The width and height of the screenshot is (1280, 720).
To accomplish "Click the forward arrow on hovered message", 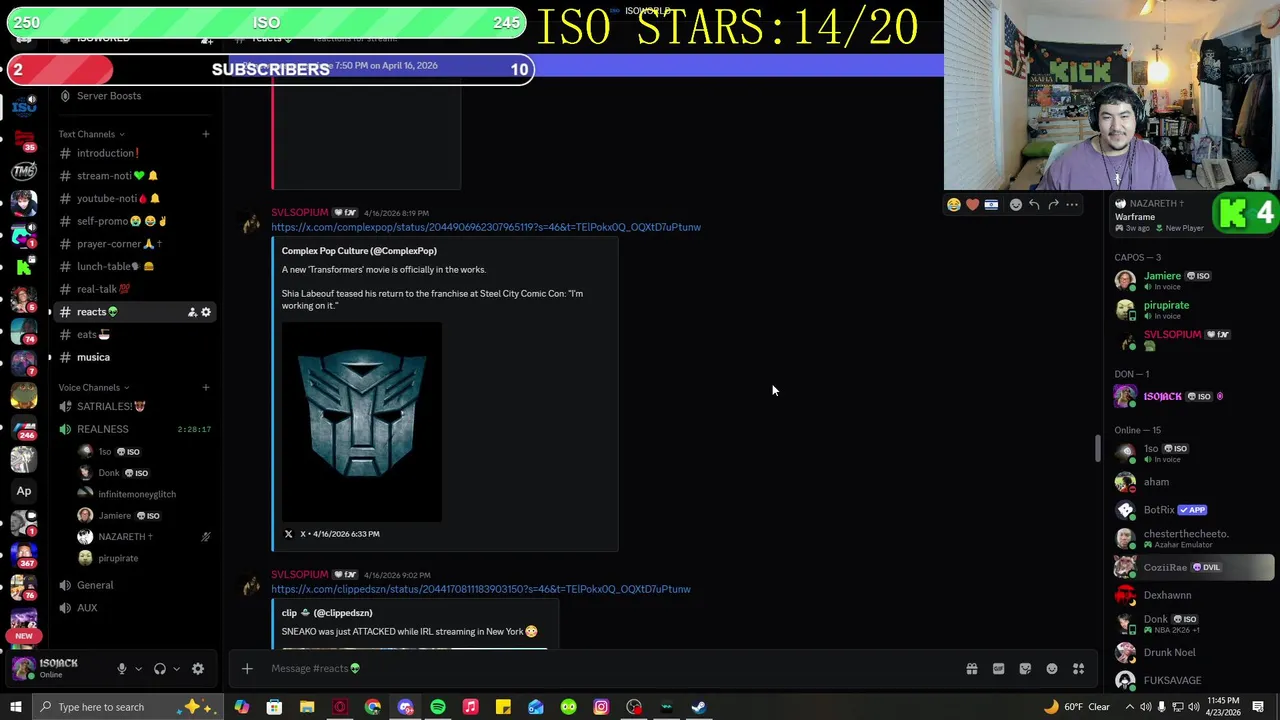I will point(1053,205).
